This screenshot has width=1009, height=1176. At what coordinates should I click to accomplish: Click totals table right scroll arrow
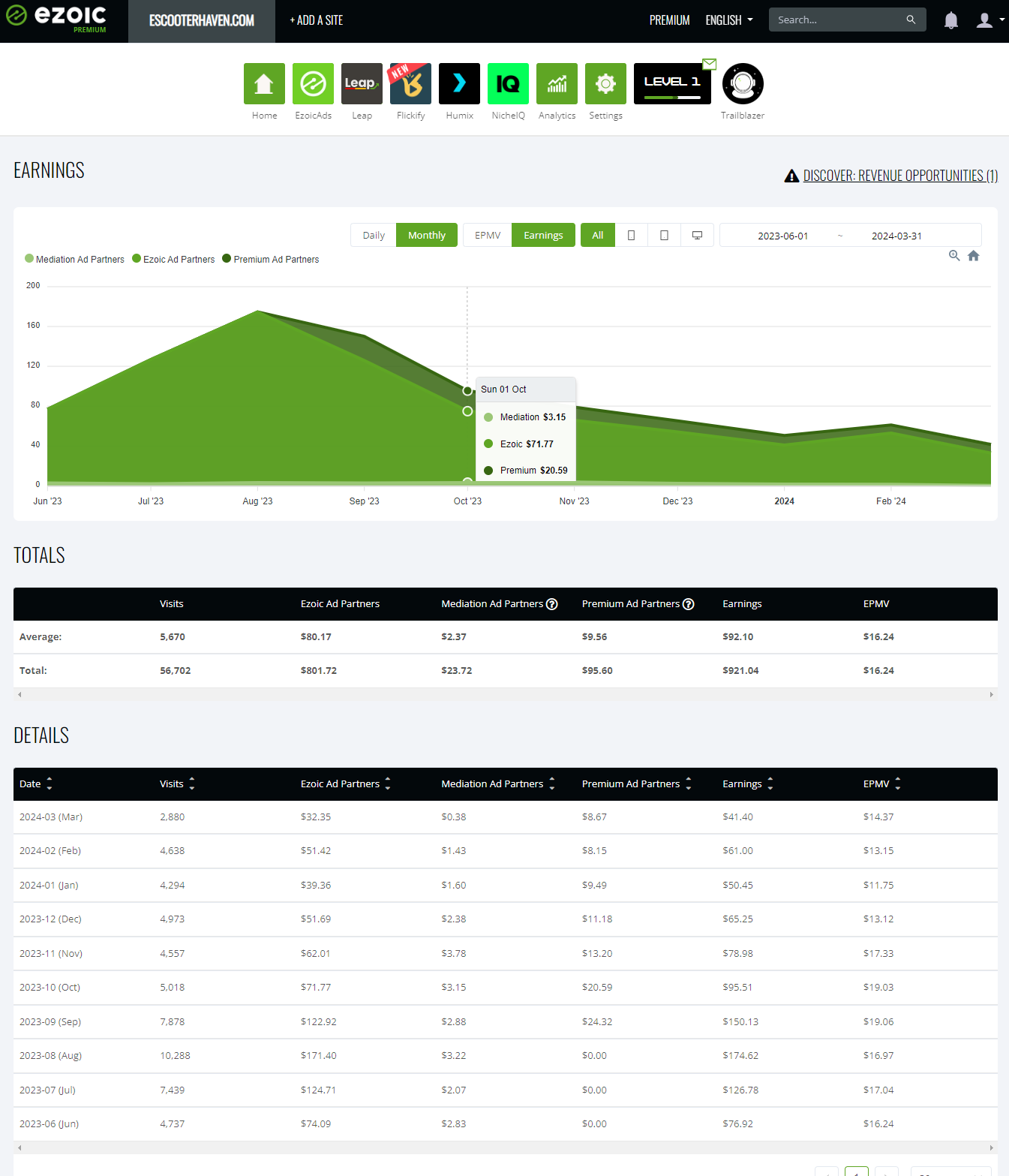click(x=992, y=695)
